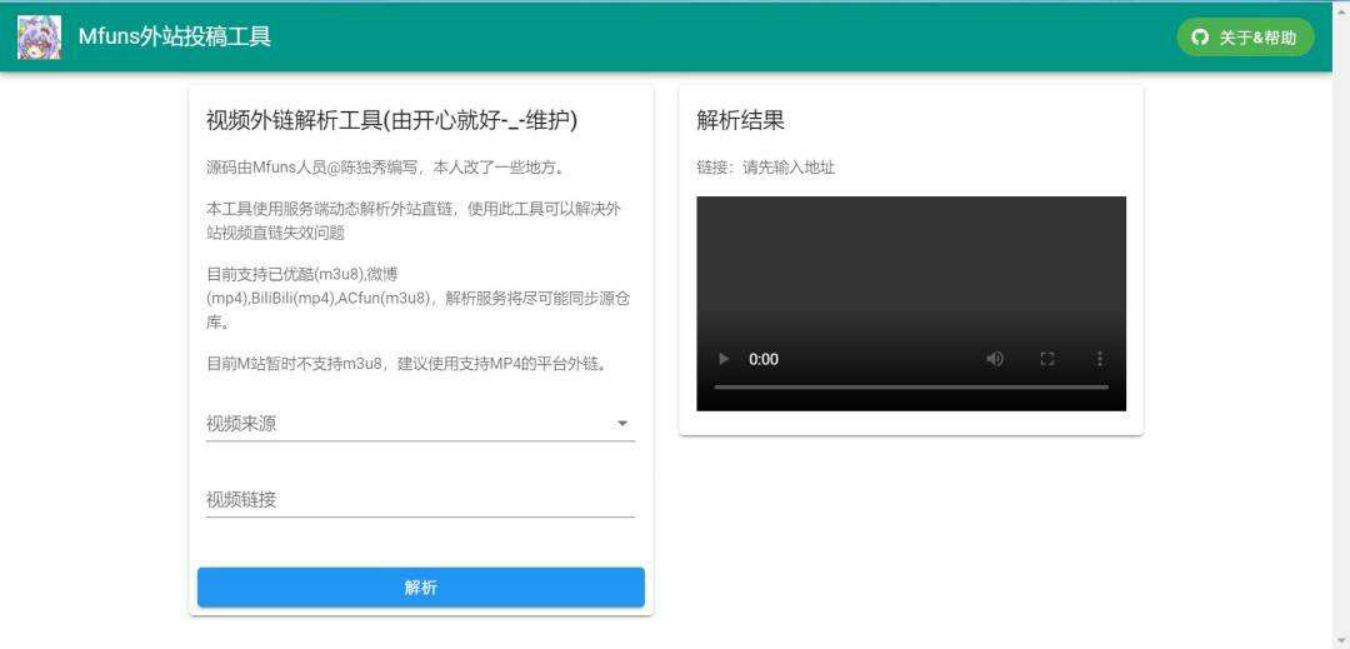Click the 0:00 video time display
Screen dimensions: 1350x649
point(763,359)
